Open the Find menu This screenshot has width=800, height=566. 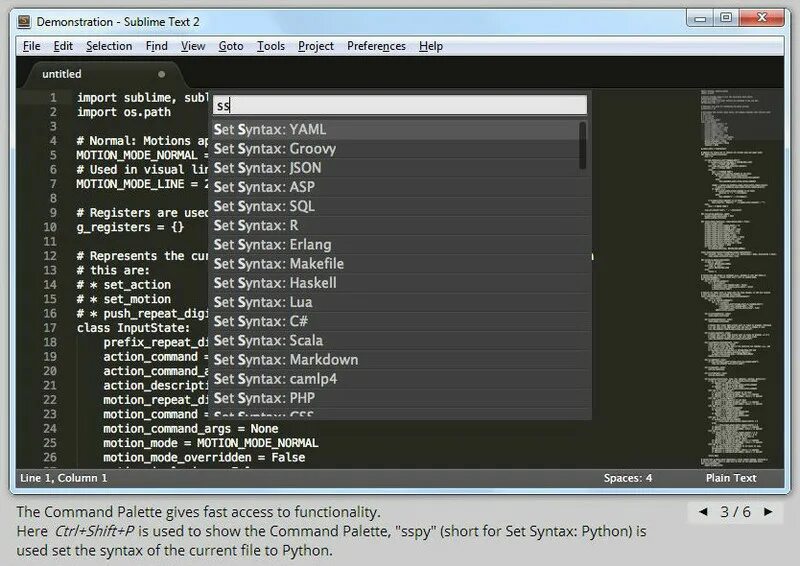[156, 46]
